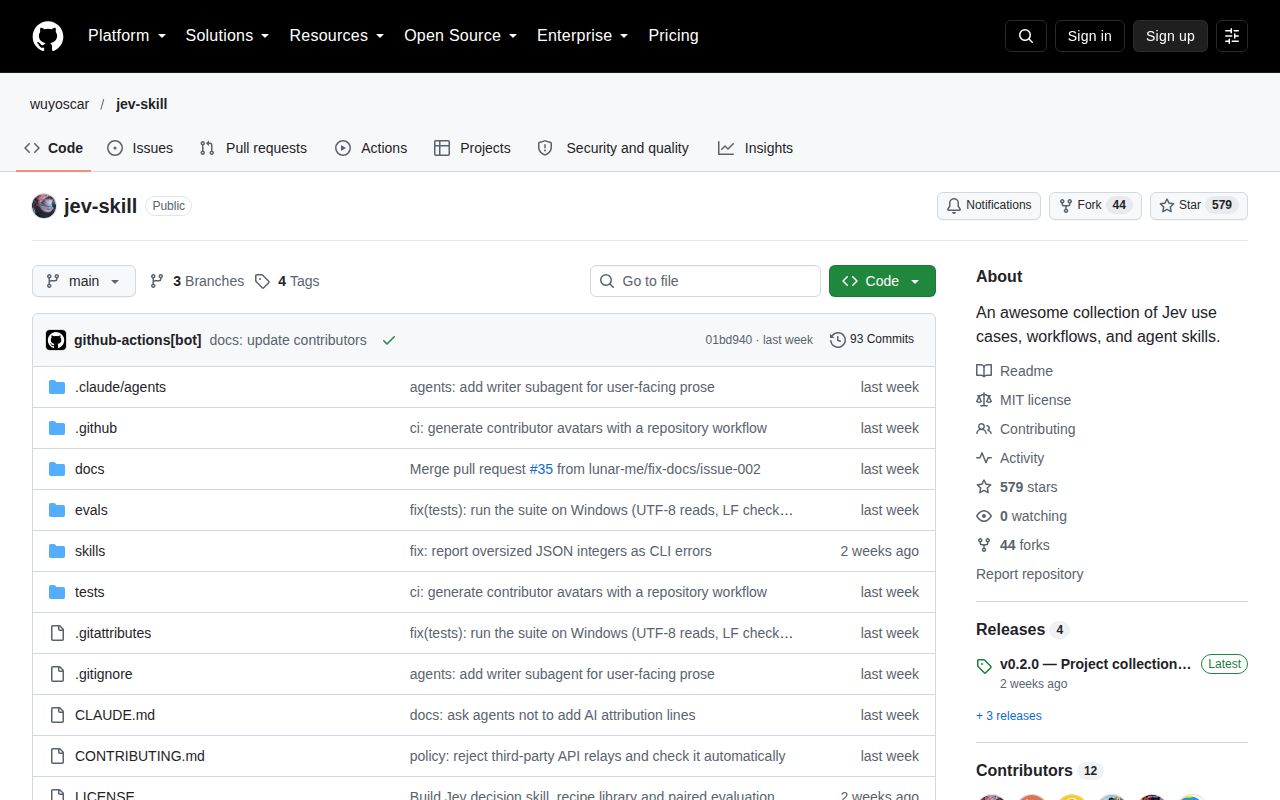
Task: Click the pulse icon beside Activity
Action: pos(984,458)
